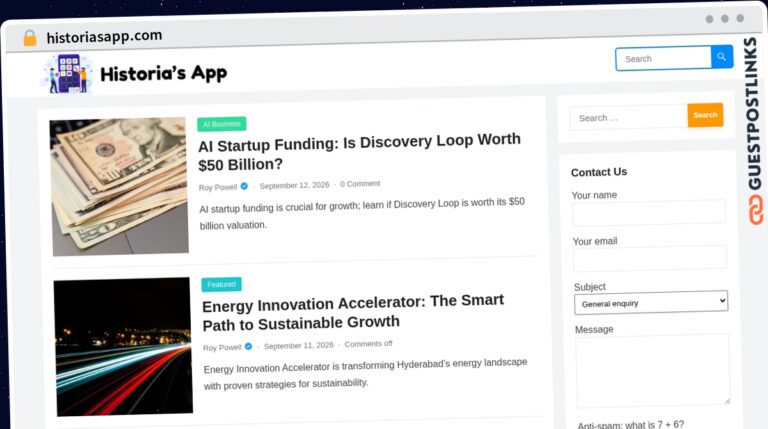
Task: Click the padlock icon beside the URL
Action: tap(30, 38)
